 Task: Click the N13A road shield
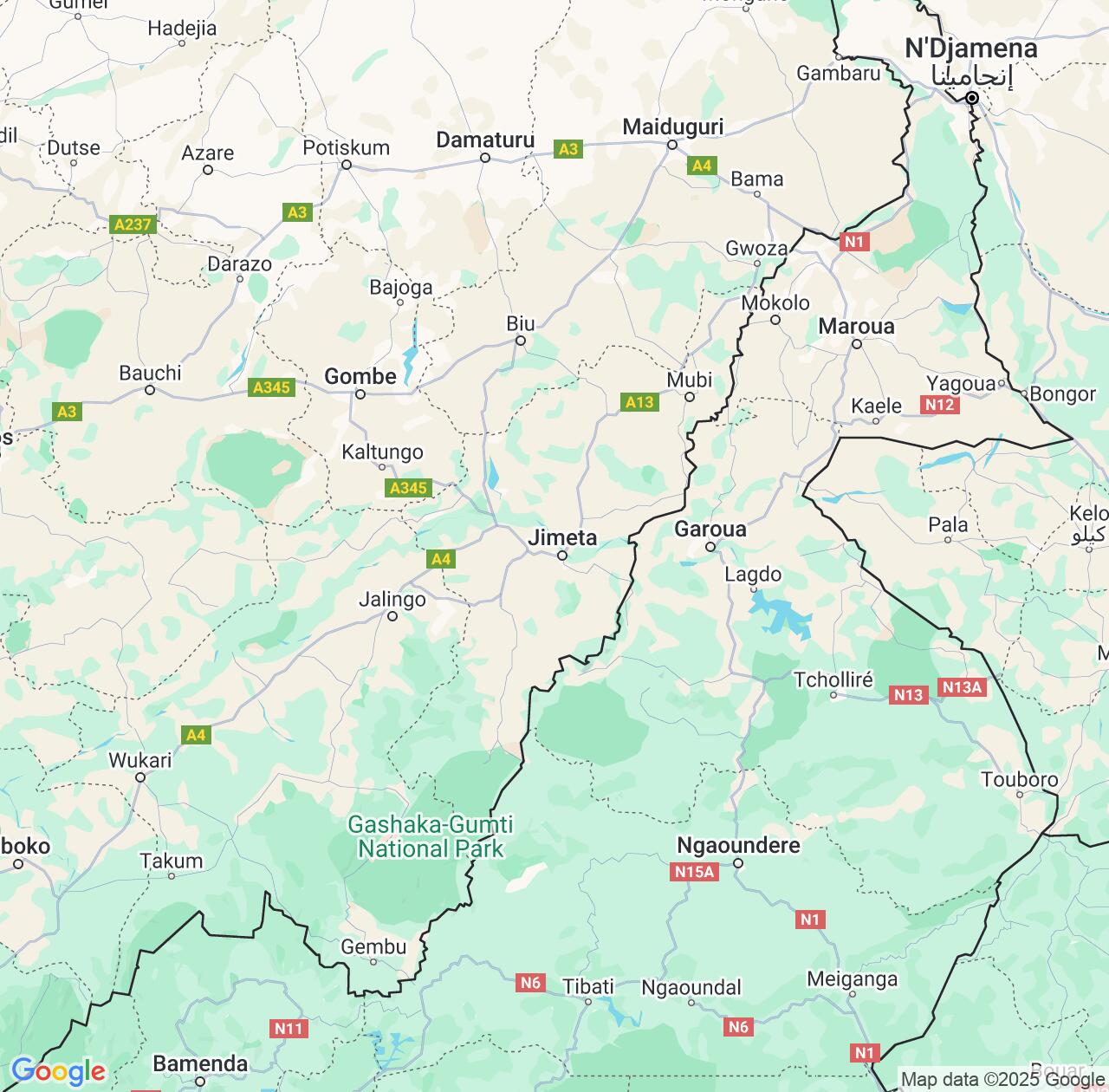point(962,687)
